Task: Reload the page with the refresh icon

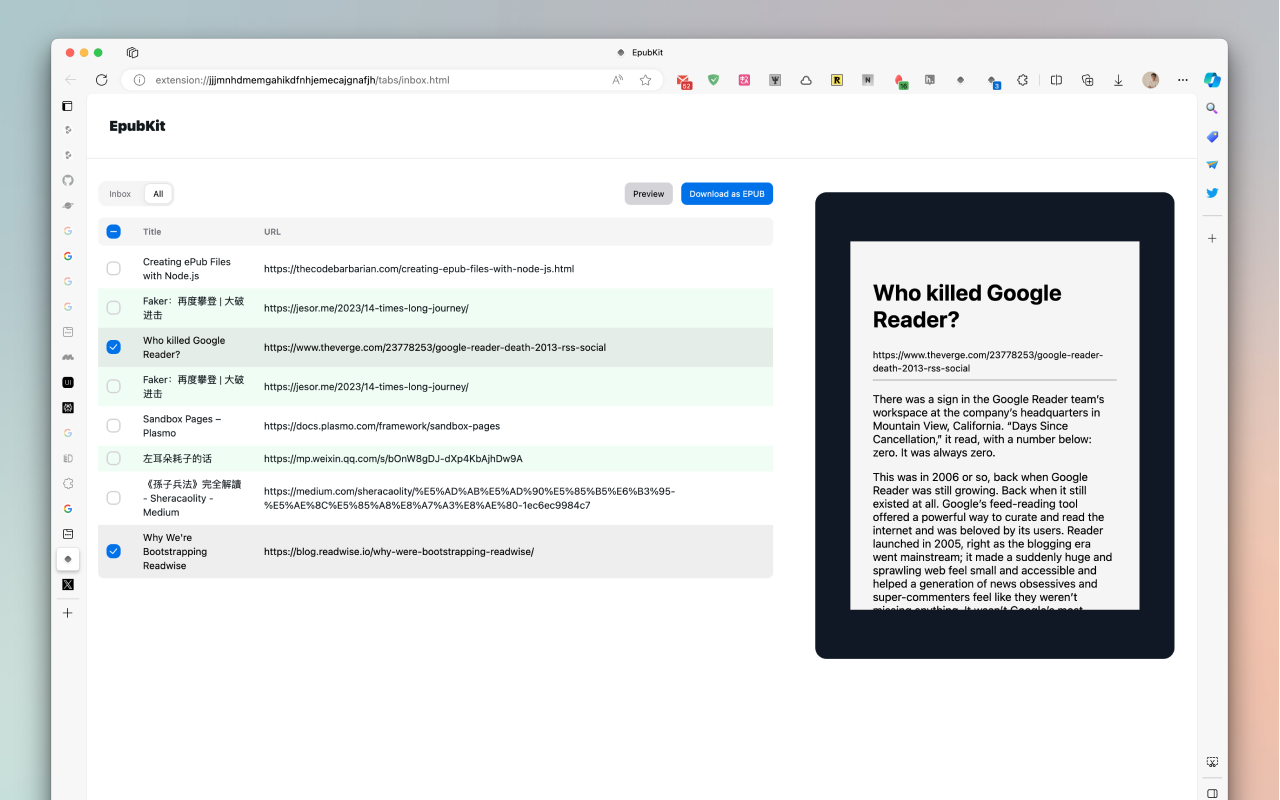Action: (101, 79)
